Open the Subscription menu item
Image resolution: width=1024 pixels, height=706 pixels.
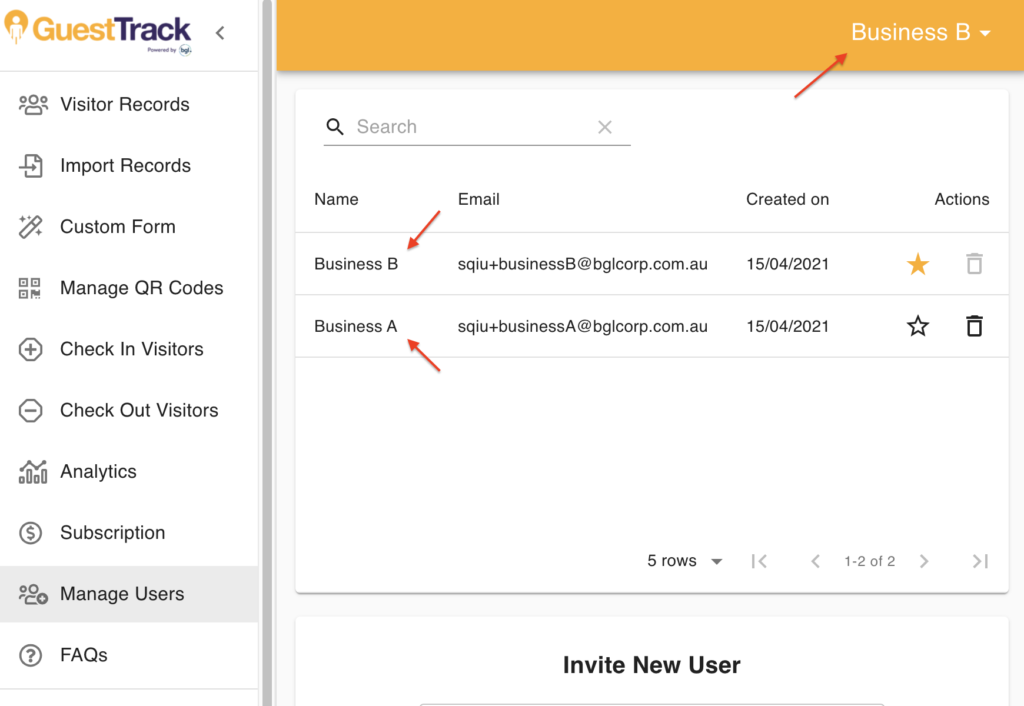point(112,533)
